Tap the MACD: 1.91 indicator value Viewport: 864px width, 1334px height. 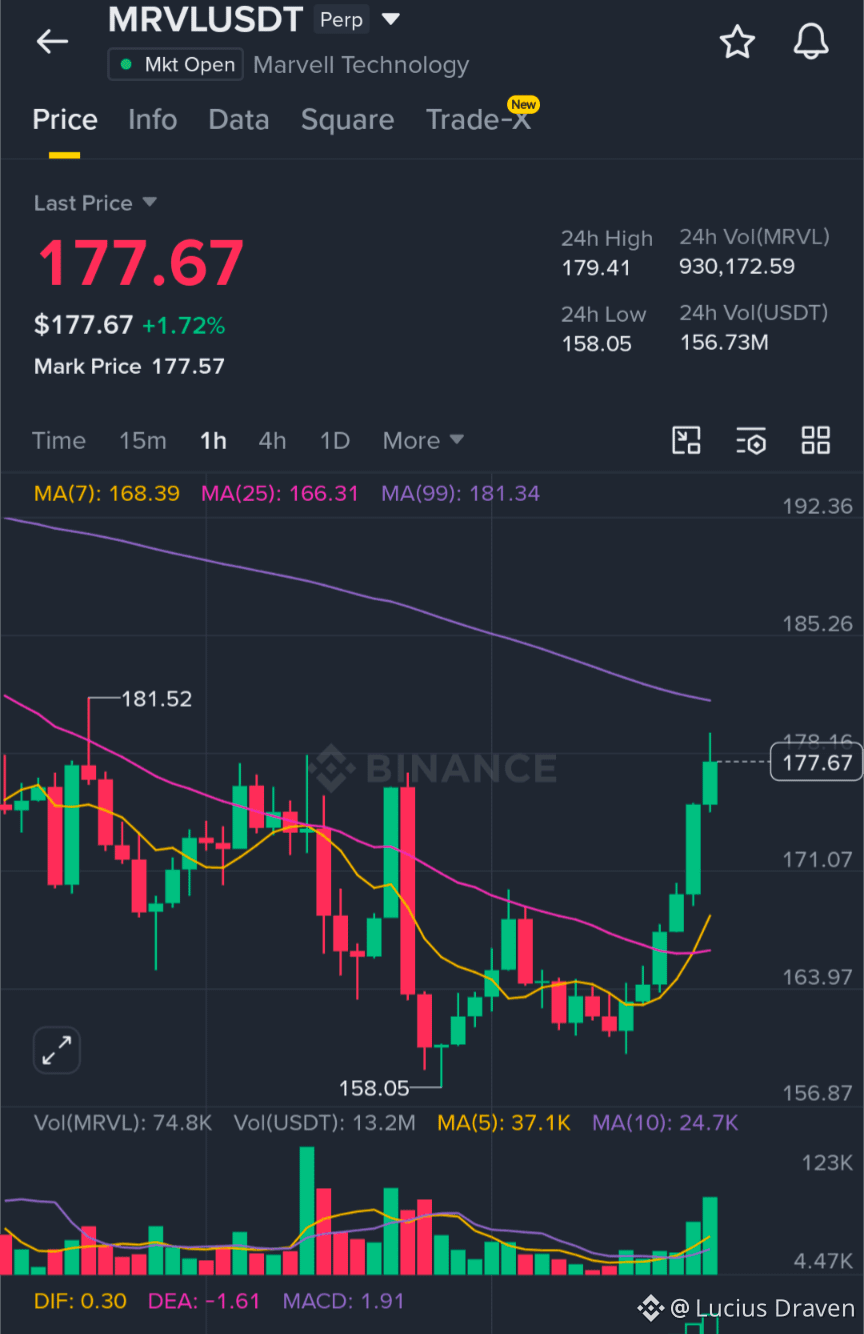tap(343, 1301)
